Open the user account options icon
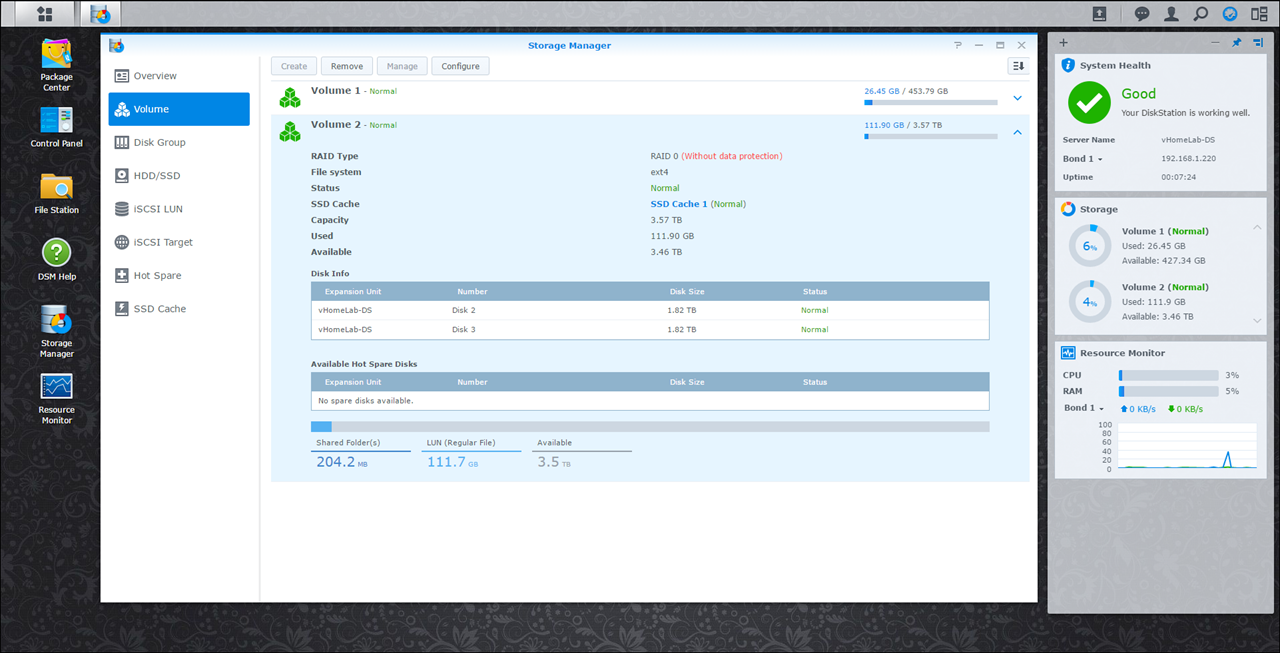This screenshot has width=1280, height=653. pyautogui.click(x=1171, y=14)
